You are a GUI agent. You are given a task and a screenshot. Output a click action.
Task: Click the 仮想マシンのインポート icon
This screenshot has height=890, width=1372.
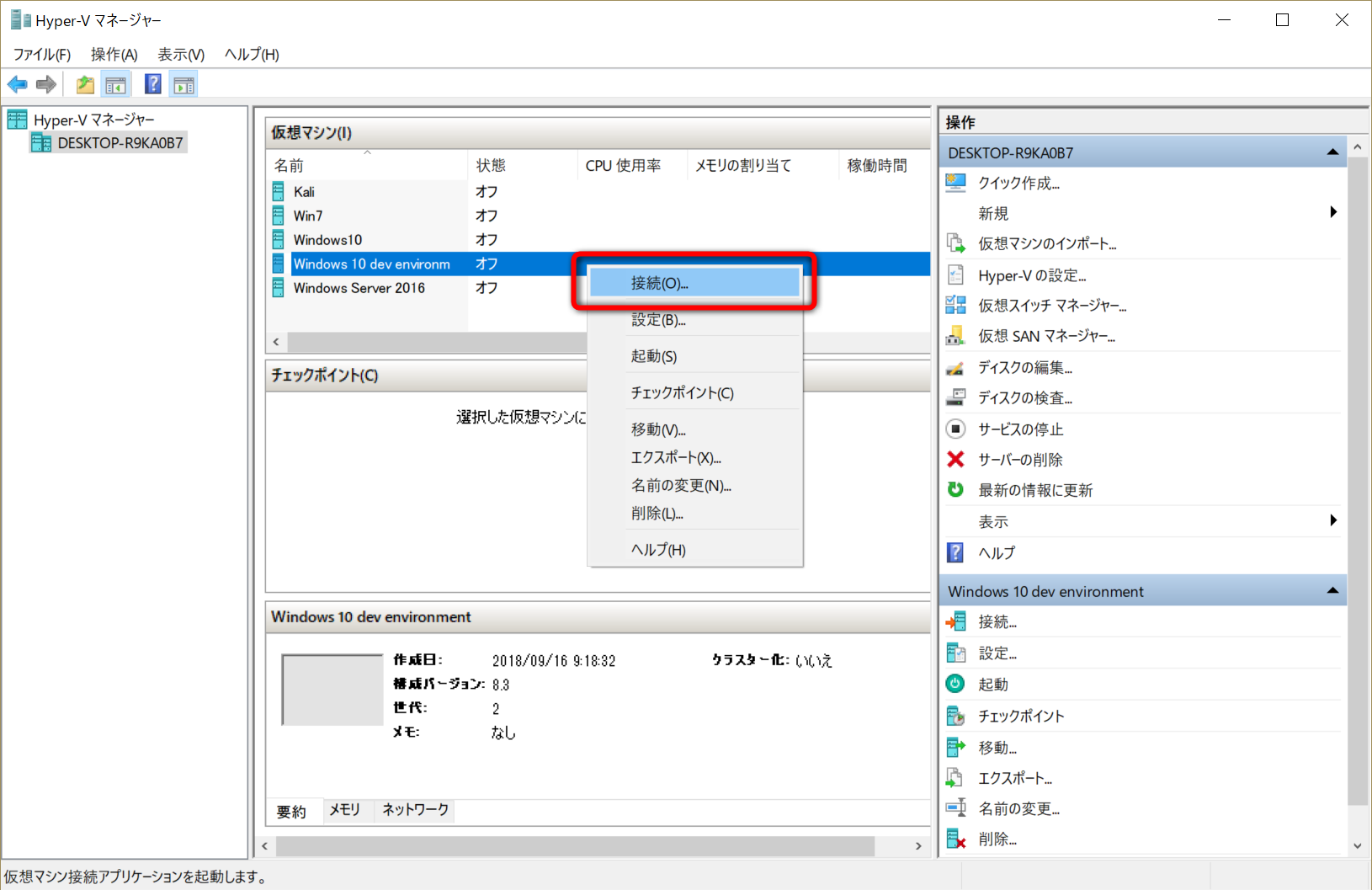pyautogui.click(x=955, y=243)
